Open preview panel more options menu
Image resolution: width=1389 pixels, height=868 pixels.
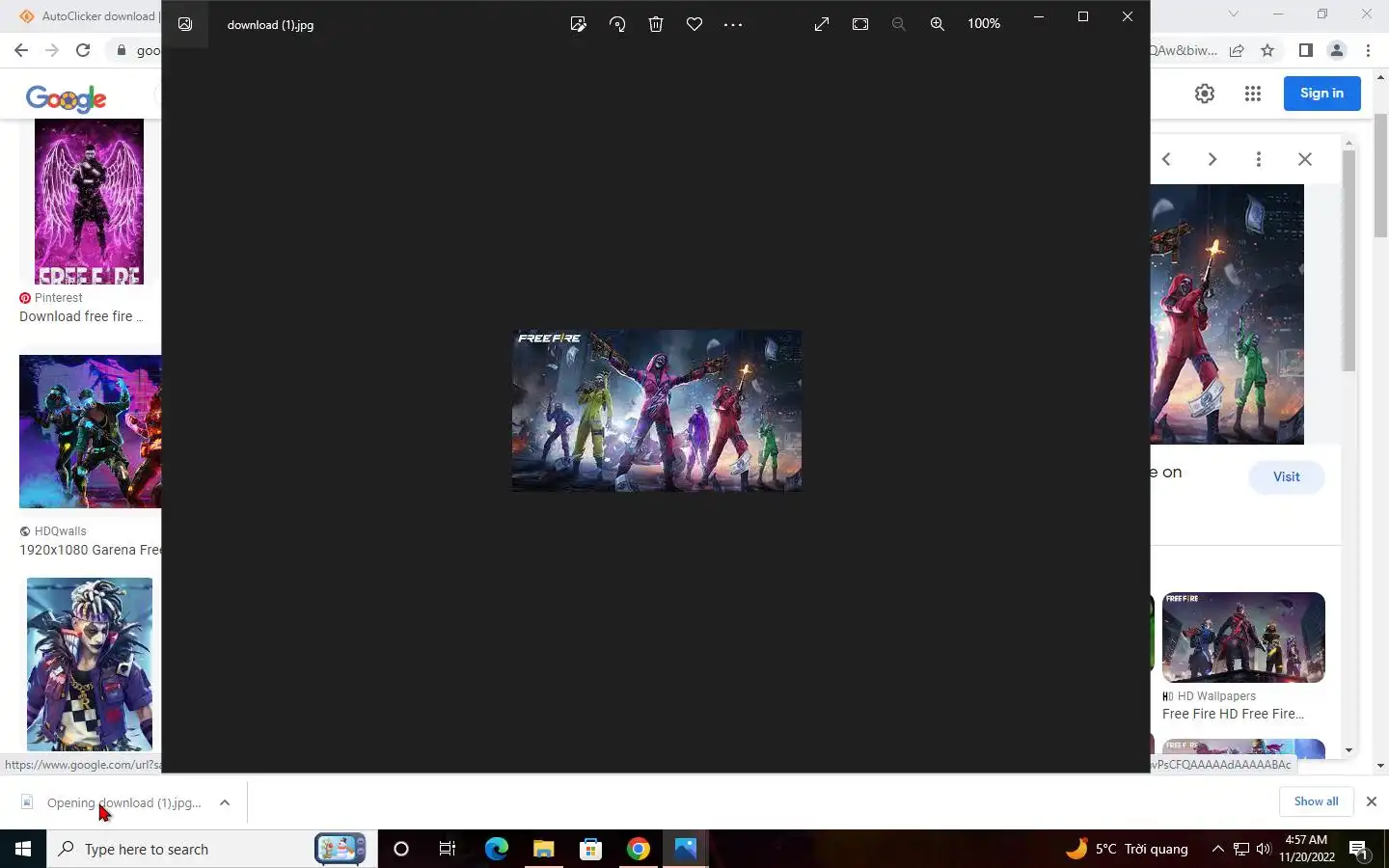[1259, 159]
